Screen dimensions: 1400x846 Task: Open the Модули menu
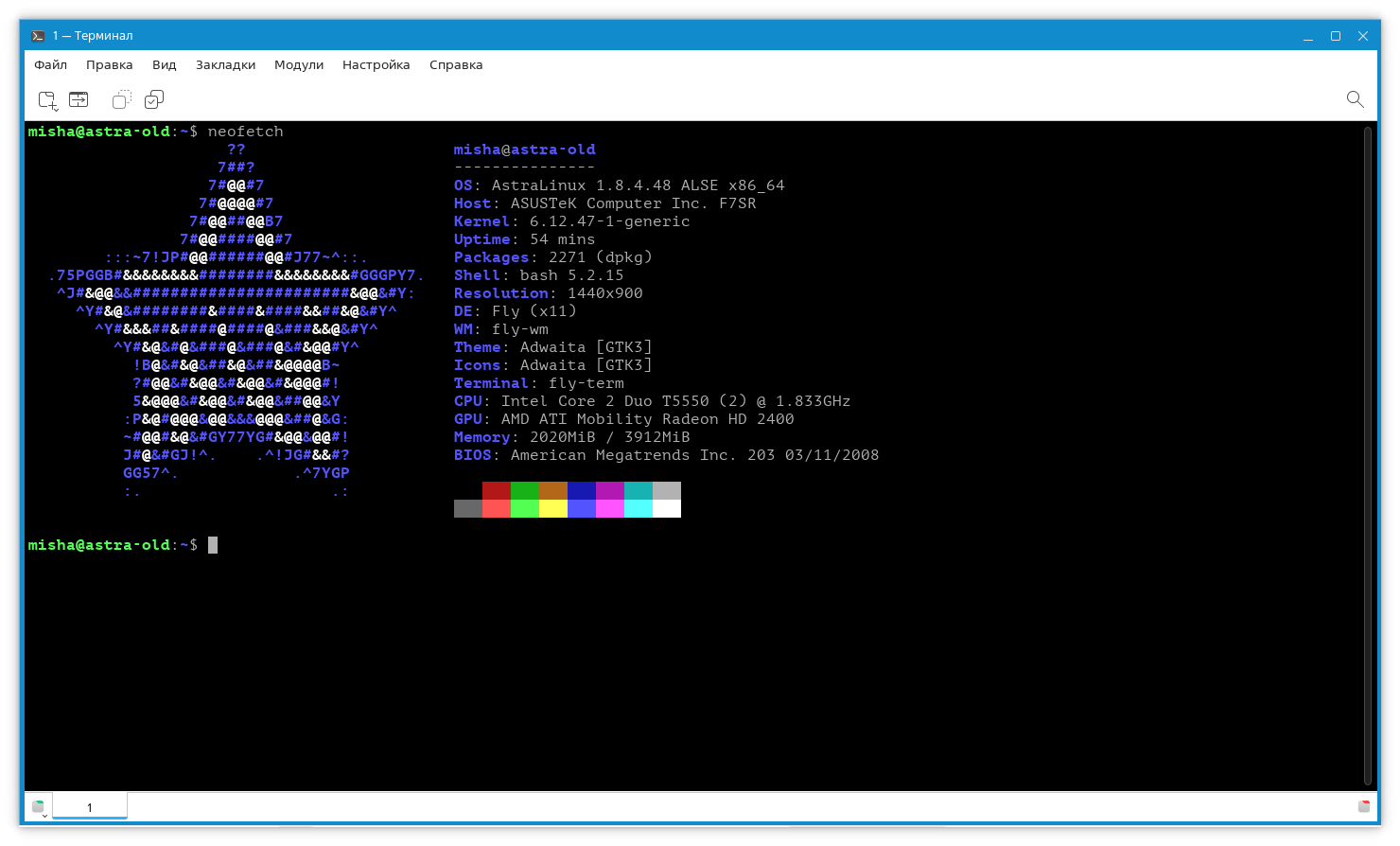(x=299, y=65)
